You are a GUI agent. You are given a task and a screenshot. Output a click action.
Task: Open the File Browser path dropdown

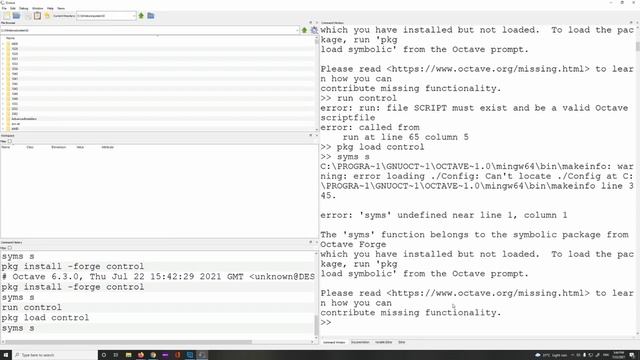[x=297, y=30]
